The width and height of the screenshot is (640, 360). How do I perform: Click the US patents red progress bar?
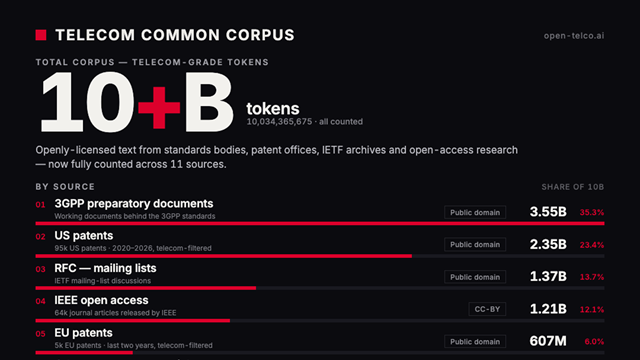point(224,256)
